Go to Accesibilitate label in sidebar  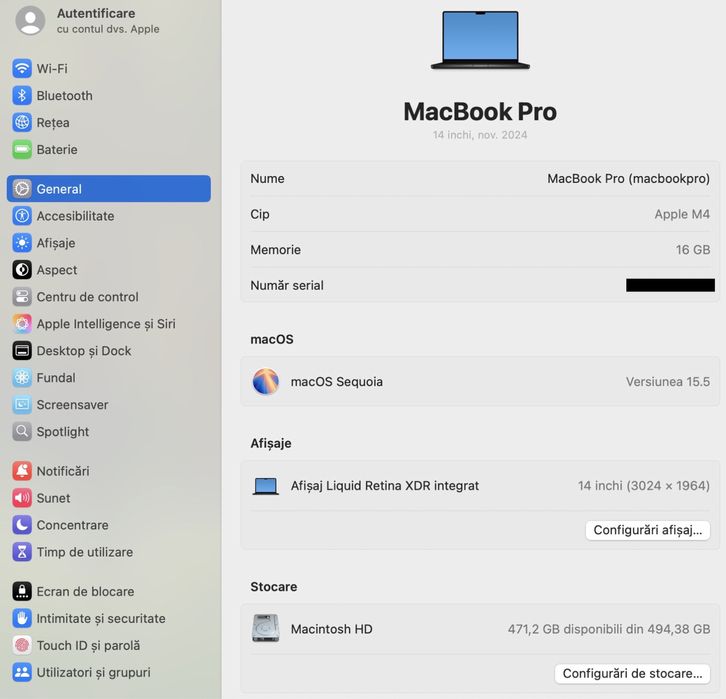pyautogui.click(x=75, y=216)
